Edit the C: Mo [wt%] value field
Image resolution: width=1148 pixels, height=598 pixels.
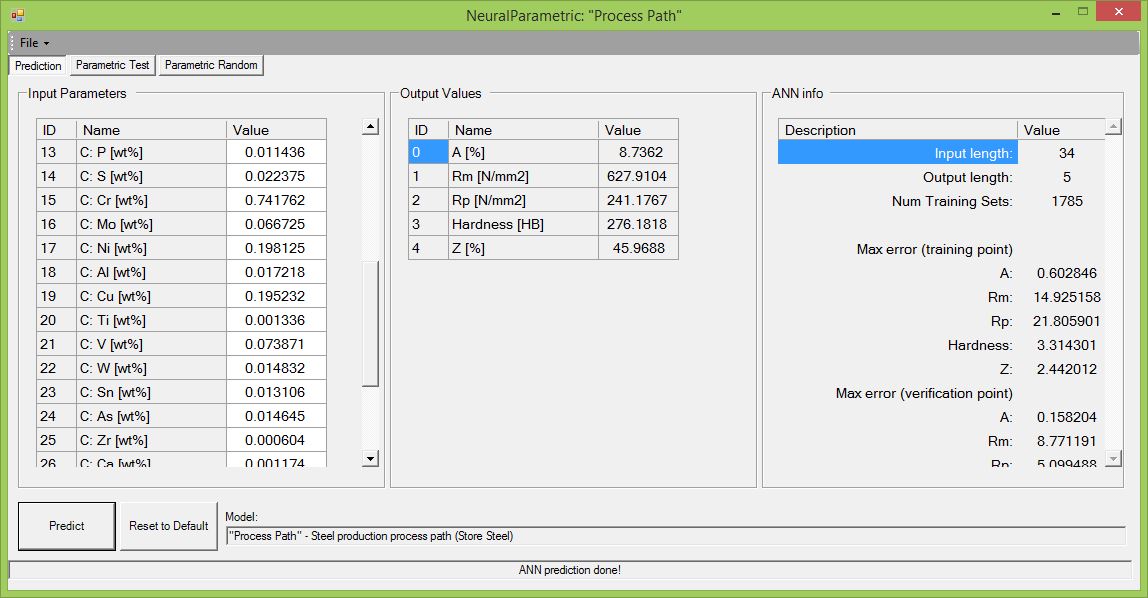(x=276, y=224)
